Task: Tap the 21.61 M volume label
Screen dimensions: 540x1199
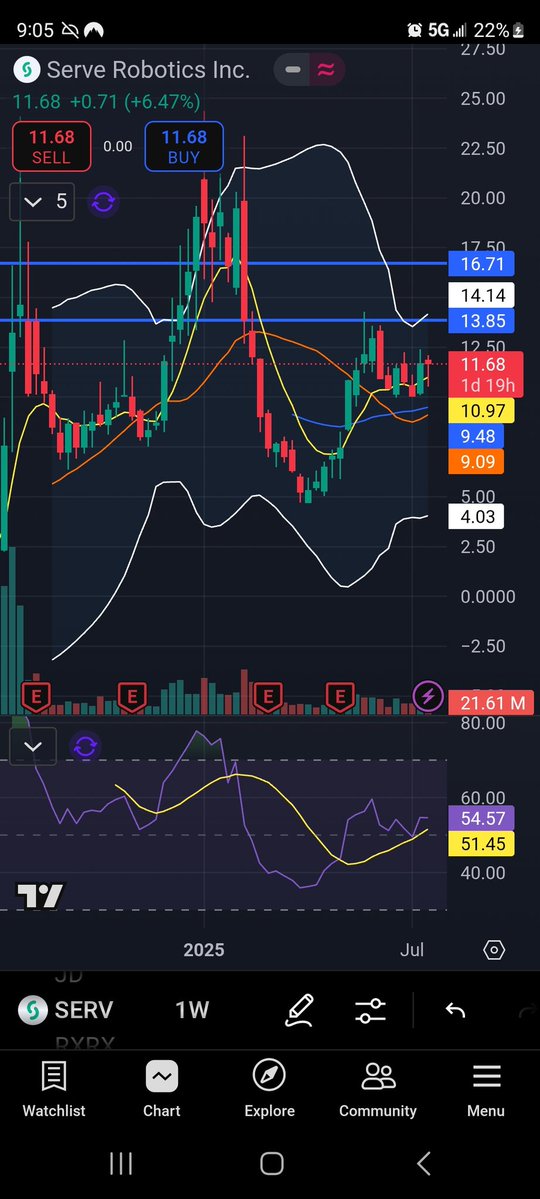Action: [x=490, y=703]
